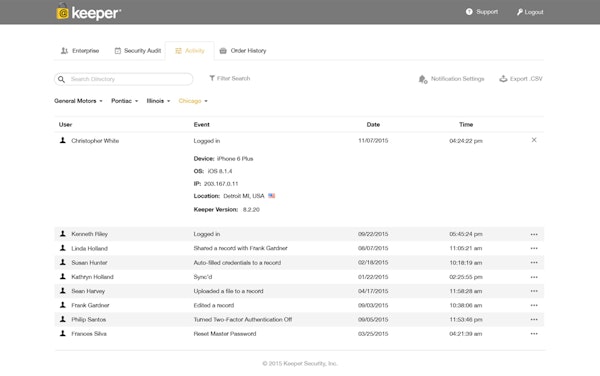The image size is (600, 376).
Task: Expand details for Frank Gardner row ellipsis
Action: coord(534,305)
